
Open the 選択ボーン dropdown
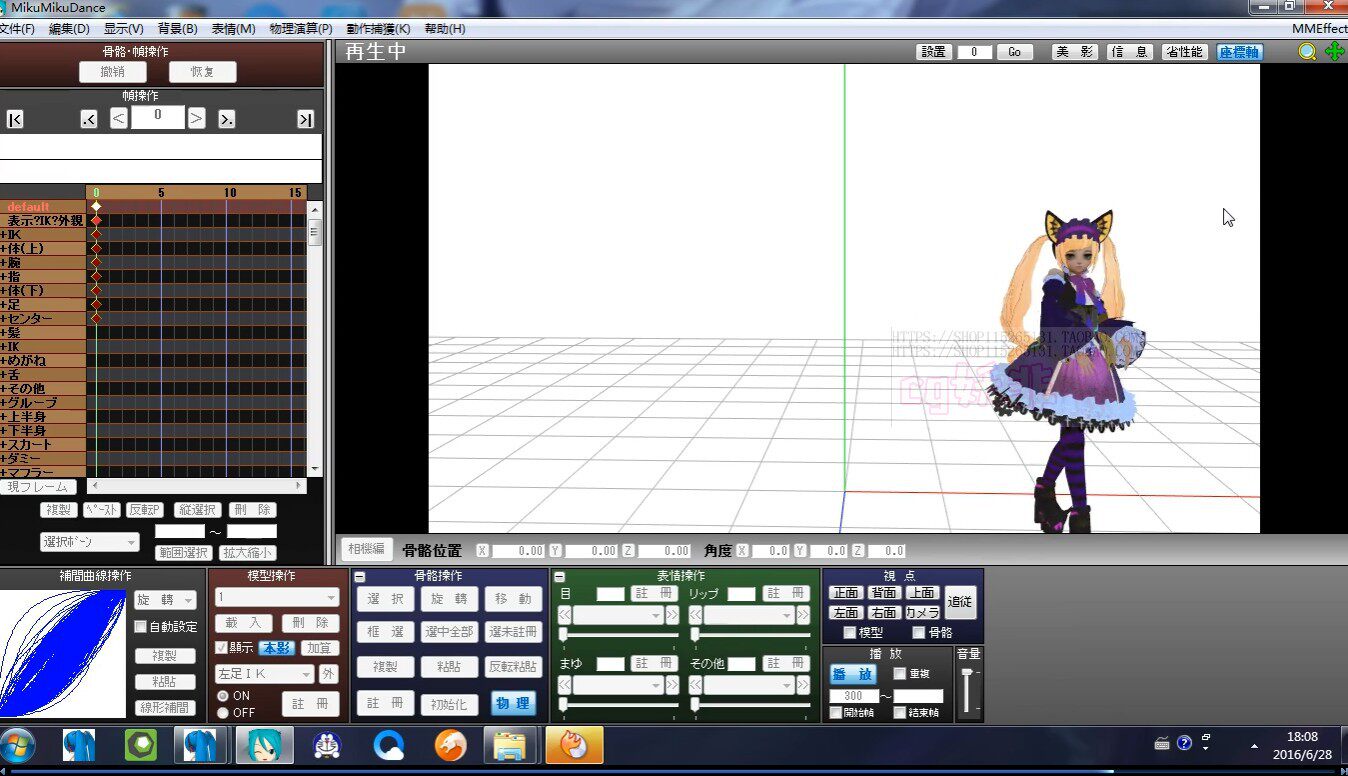pyautogui.click(x=90, y=542)
